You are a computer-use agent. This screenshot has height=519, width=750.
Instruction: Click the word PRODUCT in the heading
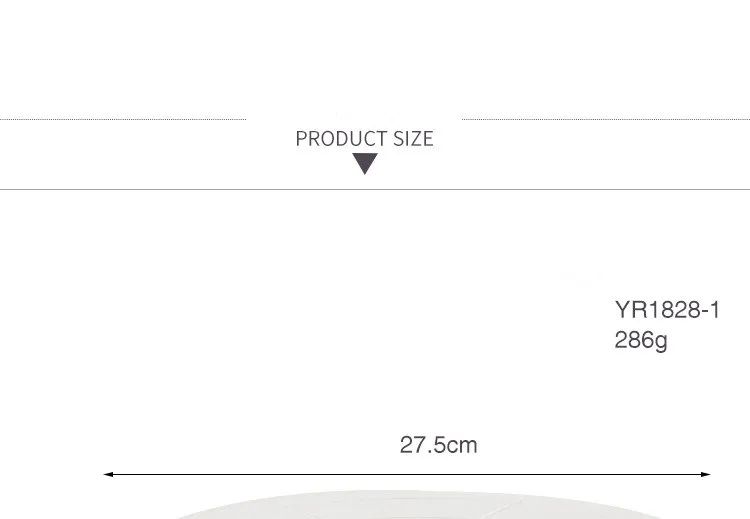pos(341,139)
